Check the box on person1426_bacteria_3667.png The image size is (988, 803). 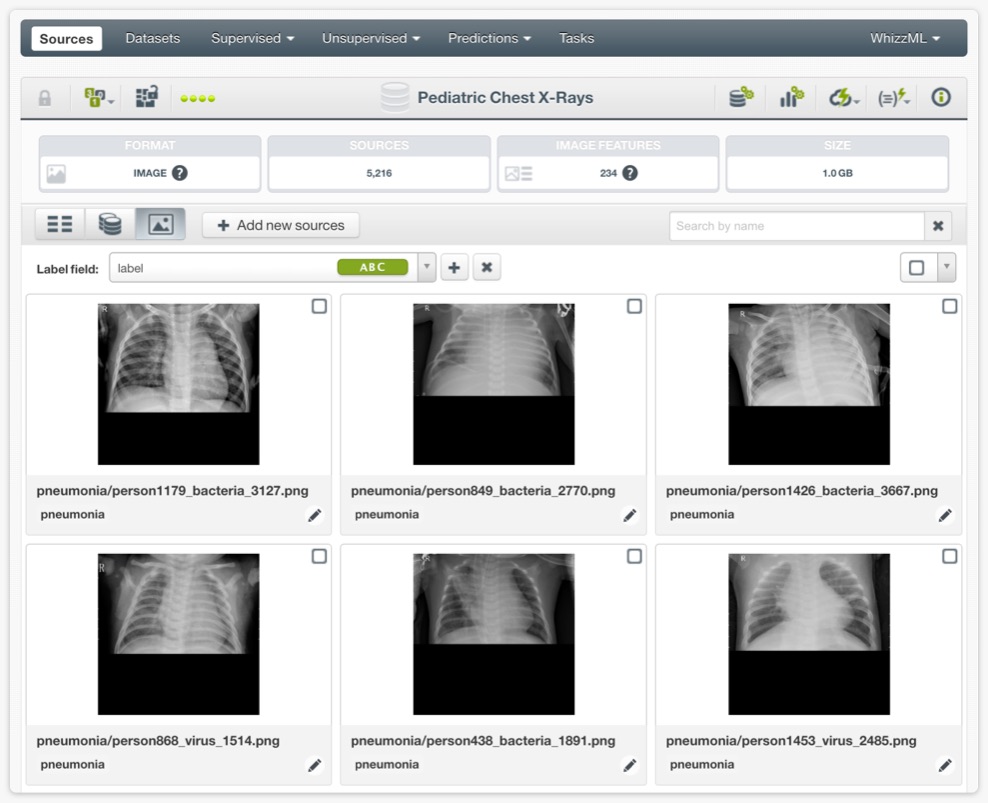949,306
